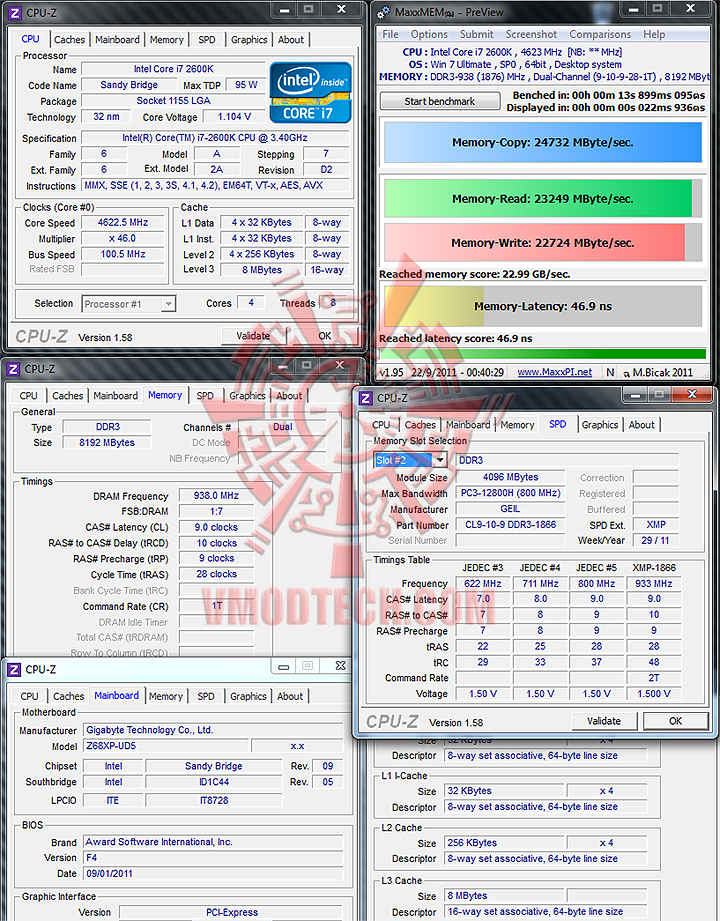Close the Mainboard CPU-Z window
The width and height of the screenshot is (720, 921).
[341, 665]
